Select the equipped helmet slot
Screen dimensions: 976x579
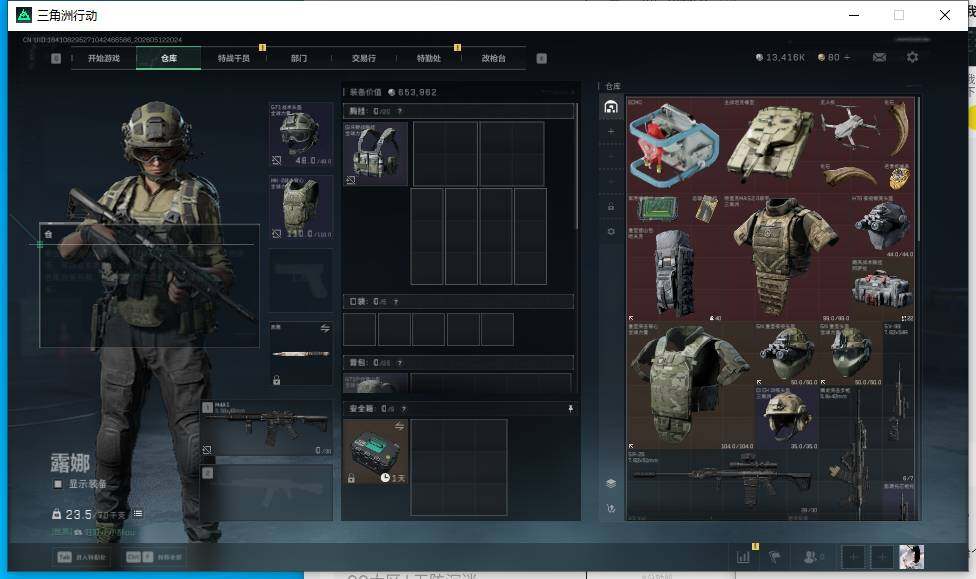pos(301,135)
